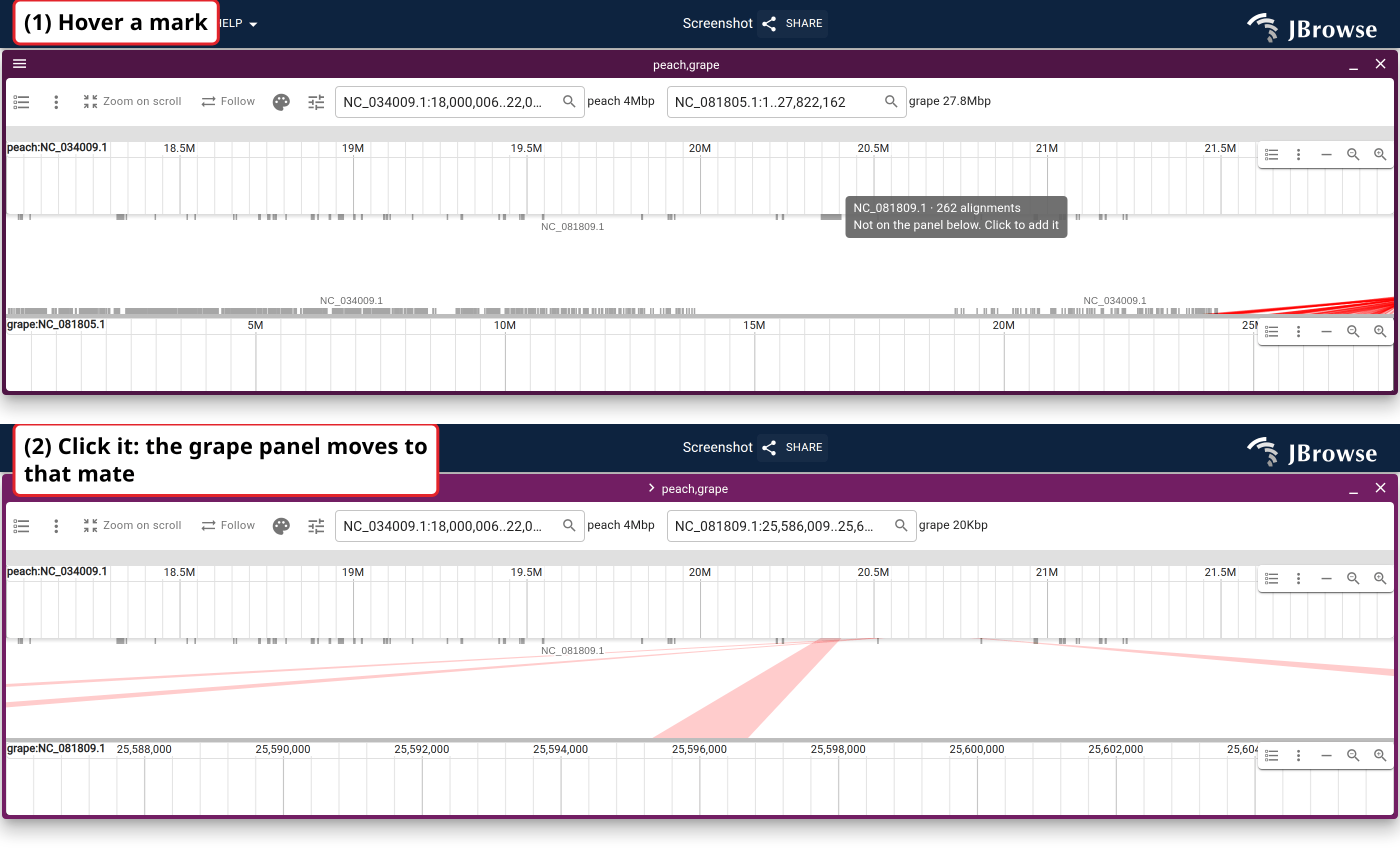This screenshot has height=848, width=1400.
Task: Close the top peach,grape view
Action: [1380, 63]
